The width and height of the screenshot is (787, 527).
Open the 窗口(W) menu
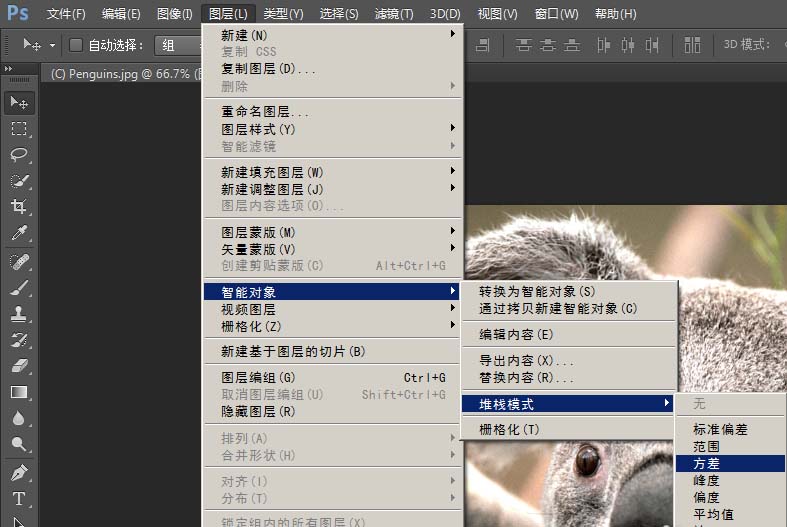556,14
